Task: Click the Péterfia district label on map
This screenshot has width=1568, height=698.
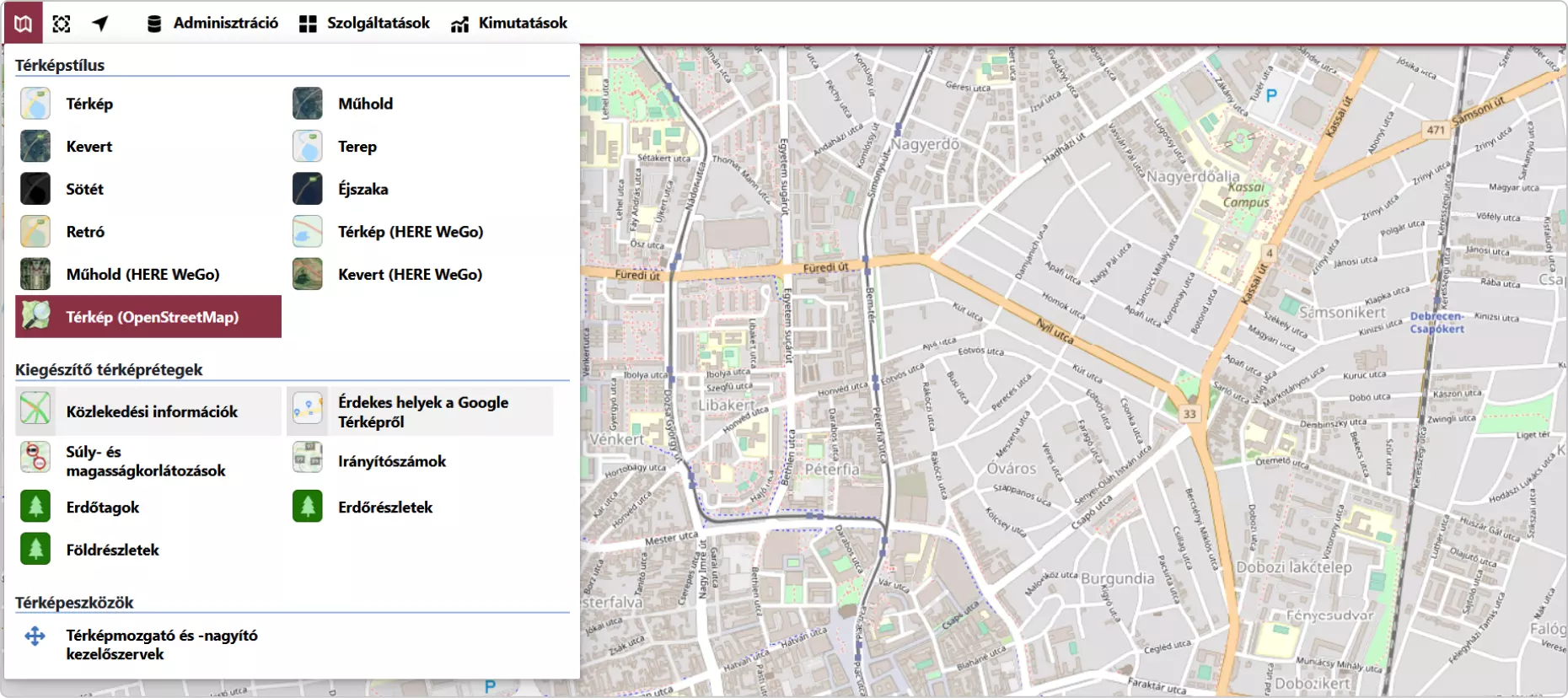Action: click(832, 470)
